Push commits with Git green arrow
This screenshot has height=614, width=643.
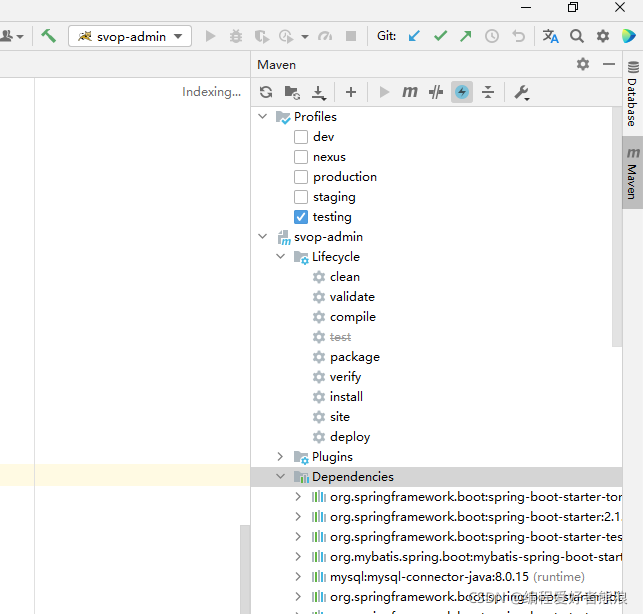pos(465,36)
